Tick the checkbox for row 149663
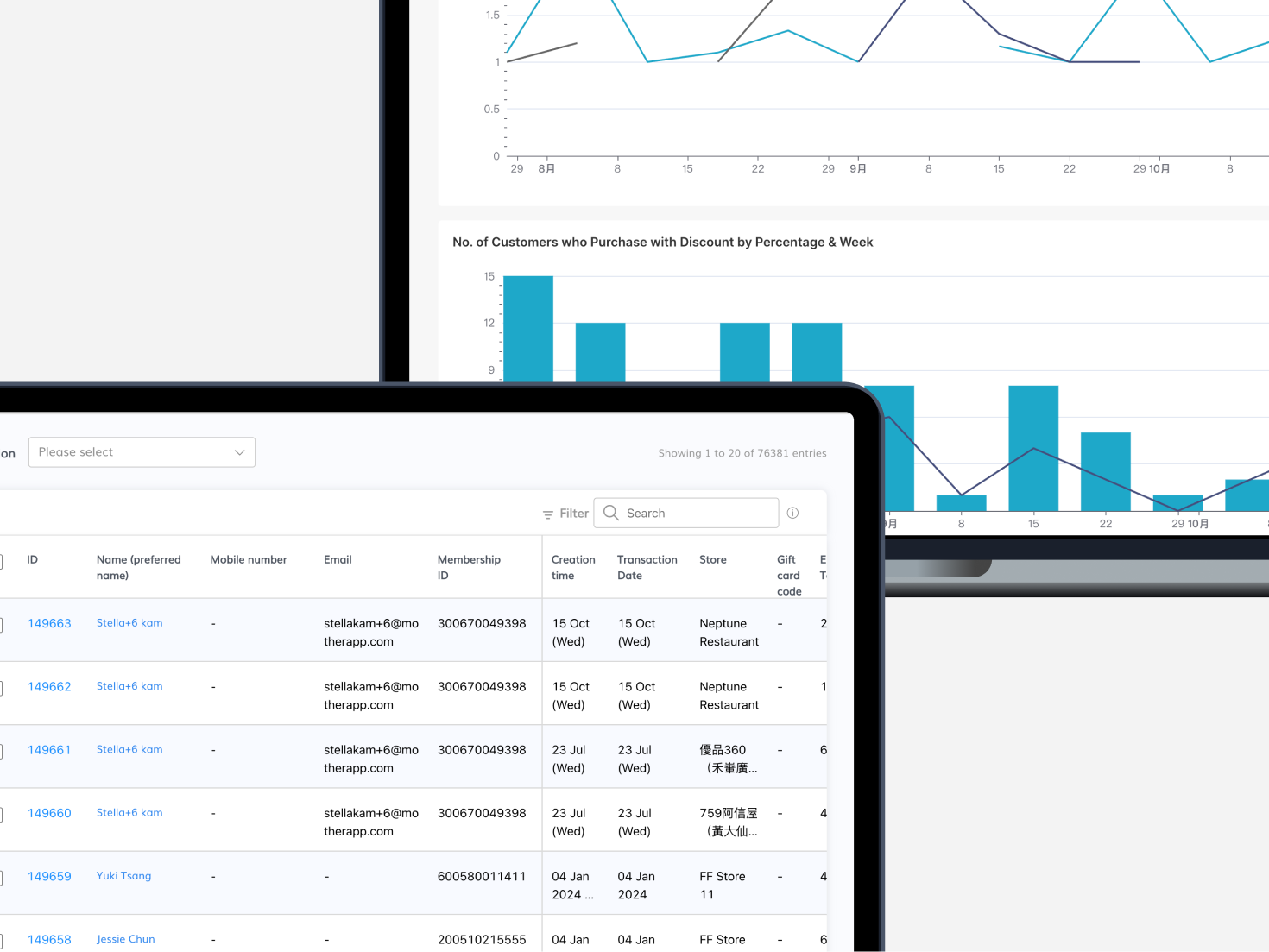 point(1,625)
